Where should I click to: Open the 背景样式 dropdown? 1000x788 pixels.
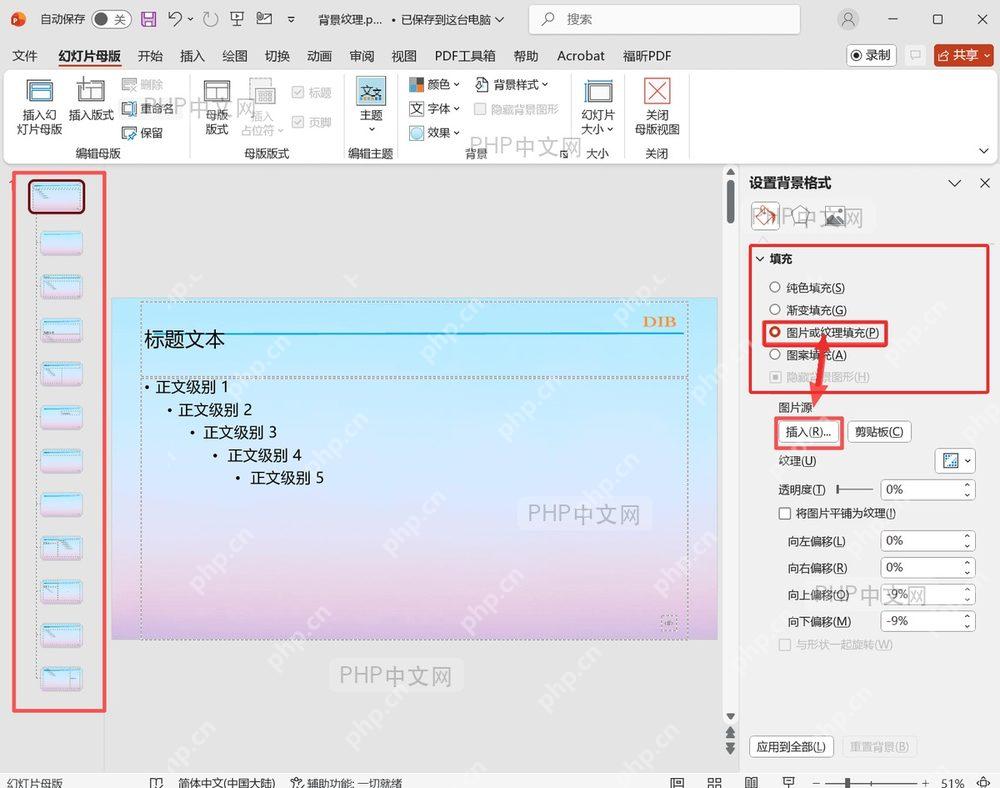click(x=512, y=84)
